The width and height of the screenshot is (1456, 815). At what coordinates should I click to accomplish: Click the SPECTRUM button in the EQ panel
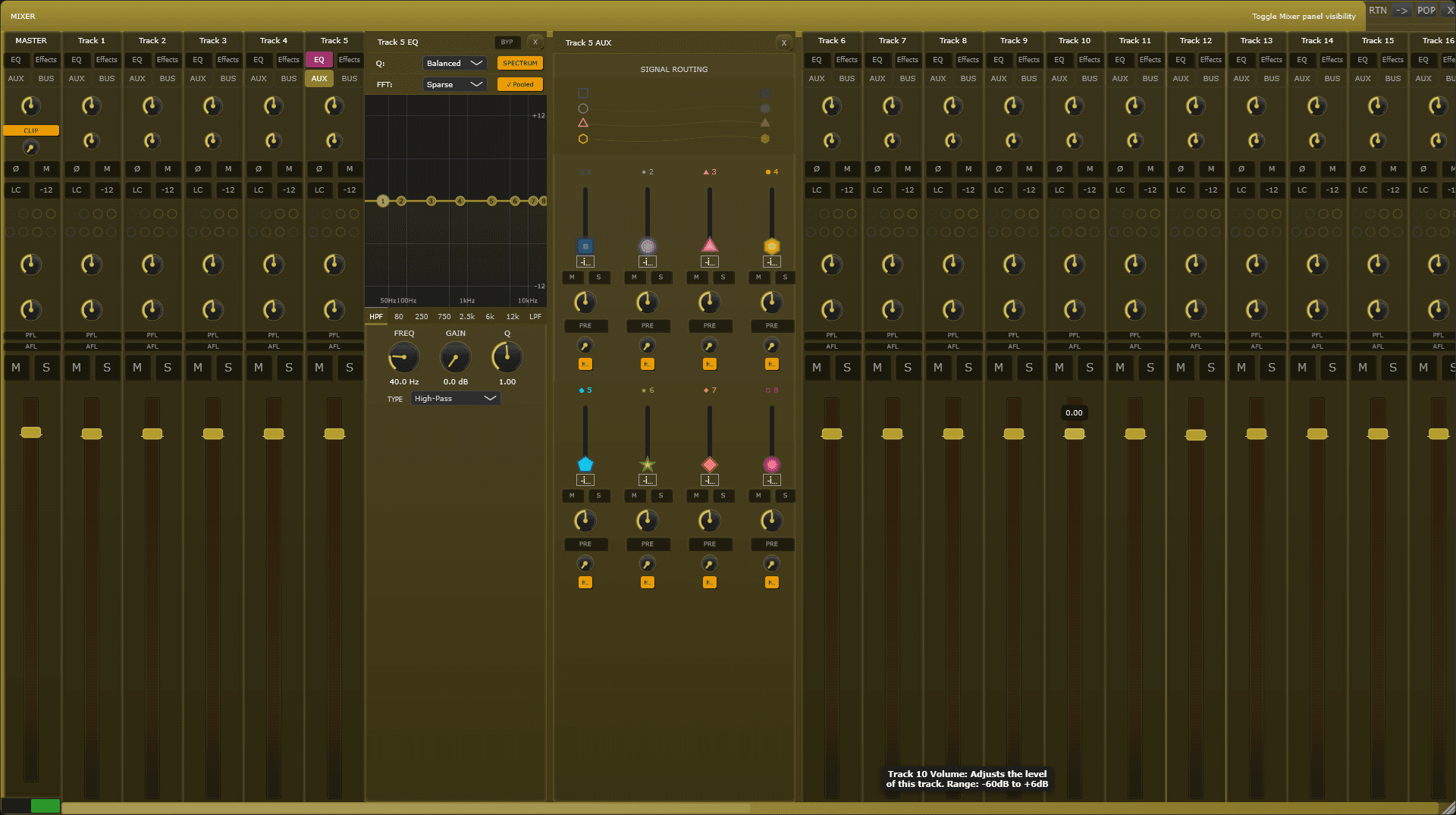pos(519,63)
